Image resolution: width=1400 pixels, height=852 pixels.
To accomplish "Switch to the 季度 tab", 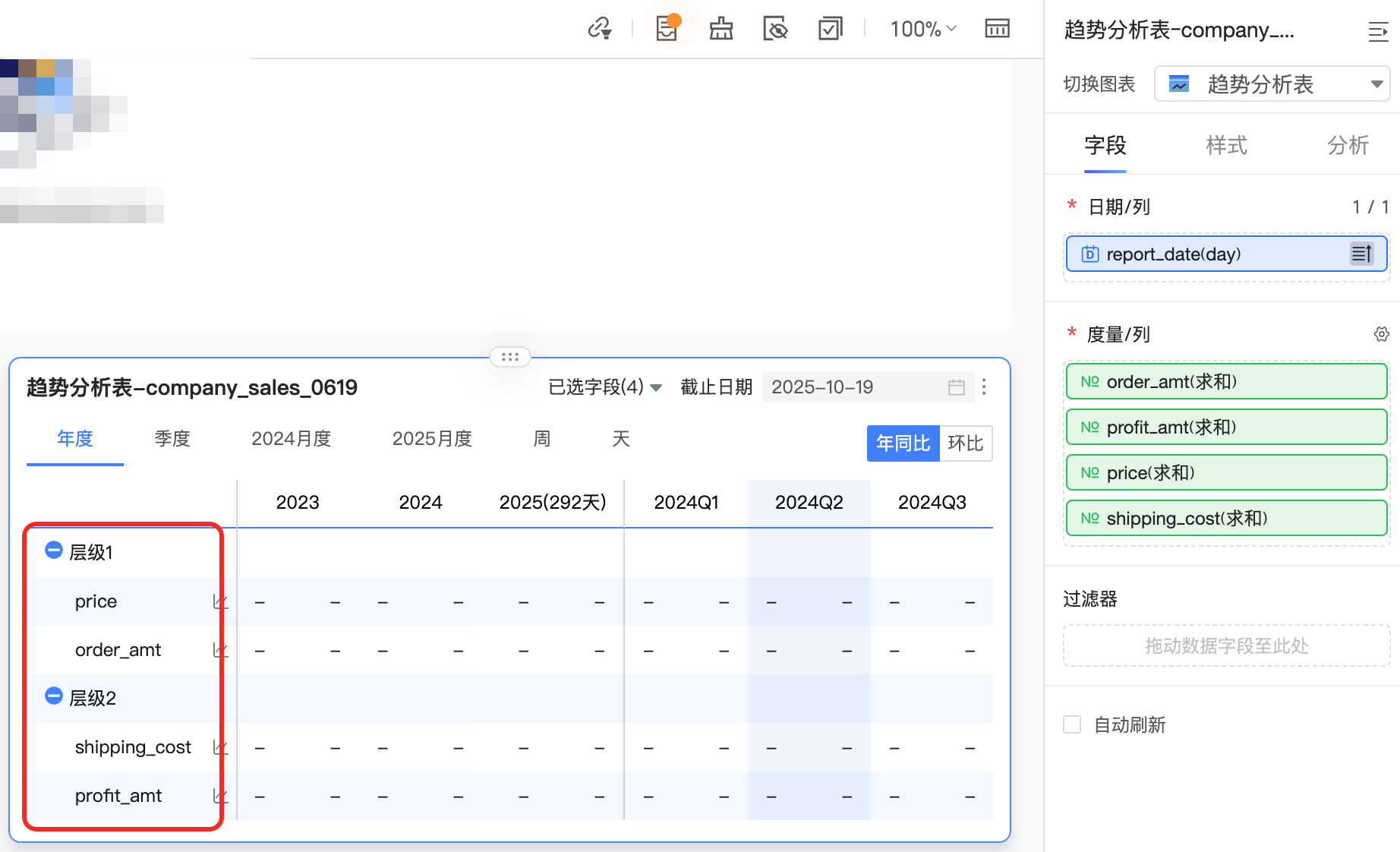I will [172, 439].
